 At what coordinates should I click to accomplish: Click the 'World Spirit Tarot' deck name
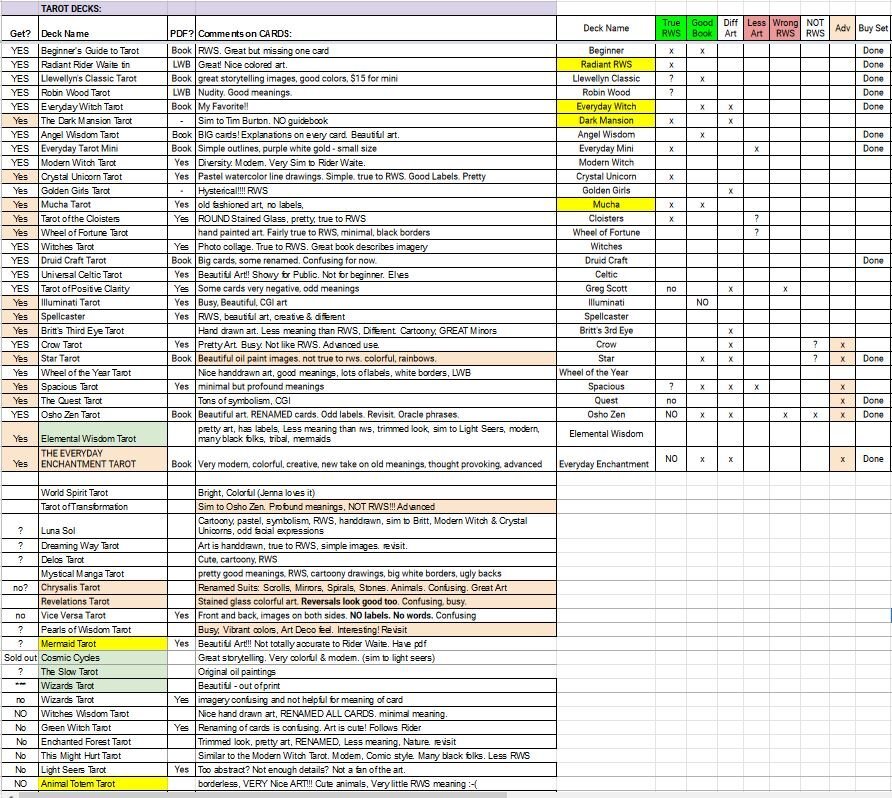(76, 492)
